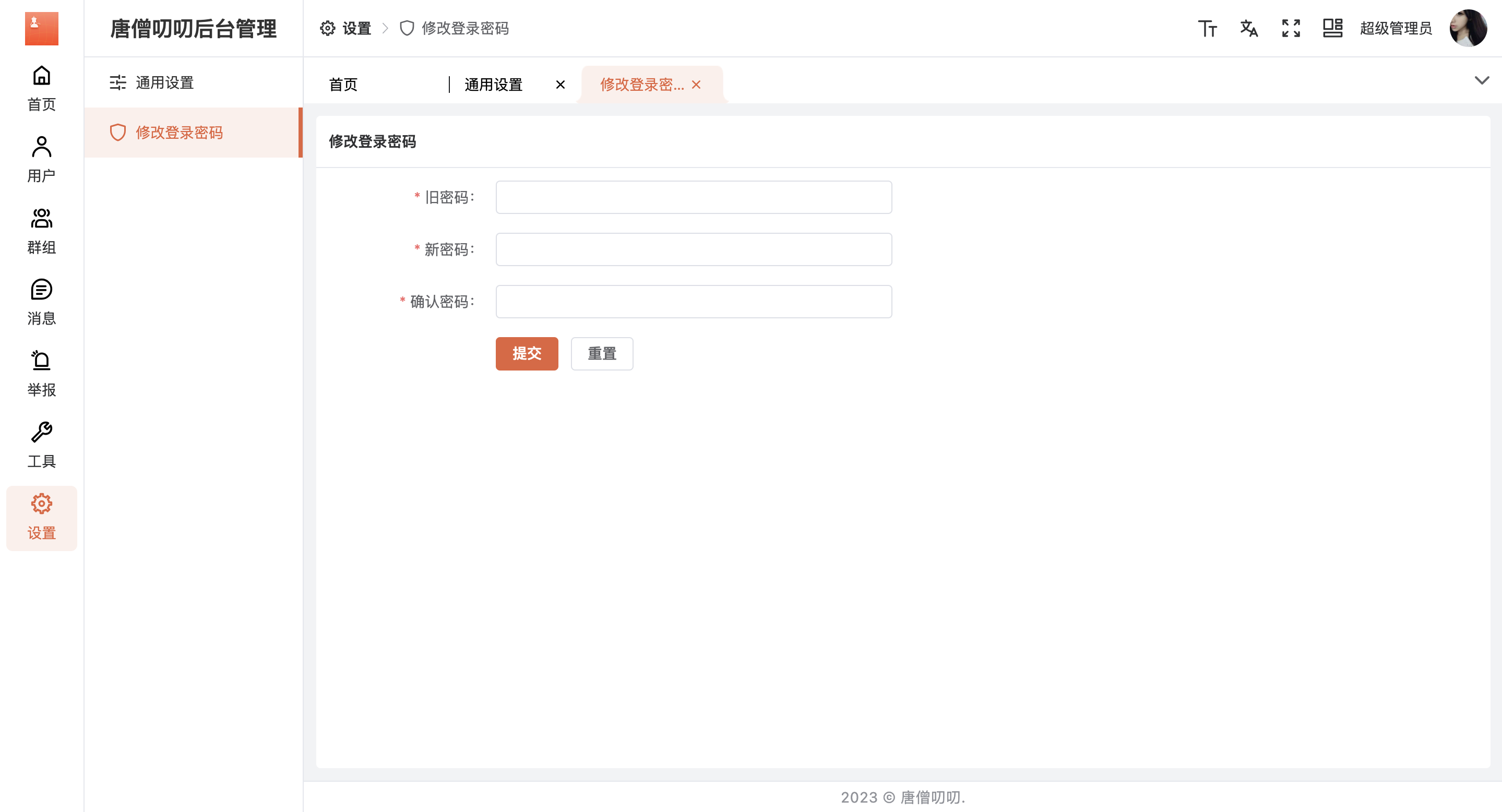Click the 重置 reset button

click(x=602, y=353)
